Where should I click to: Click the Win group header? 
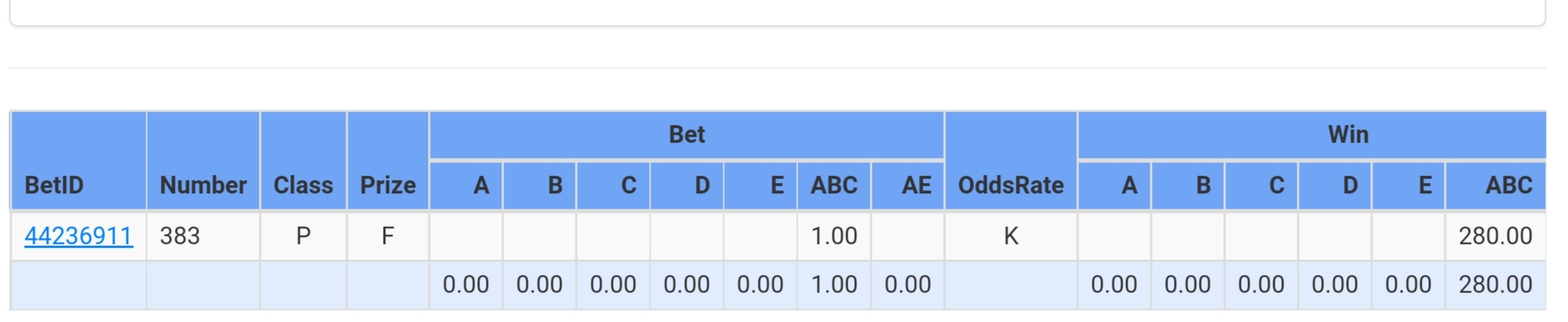(x=1347, y=135)
